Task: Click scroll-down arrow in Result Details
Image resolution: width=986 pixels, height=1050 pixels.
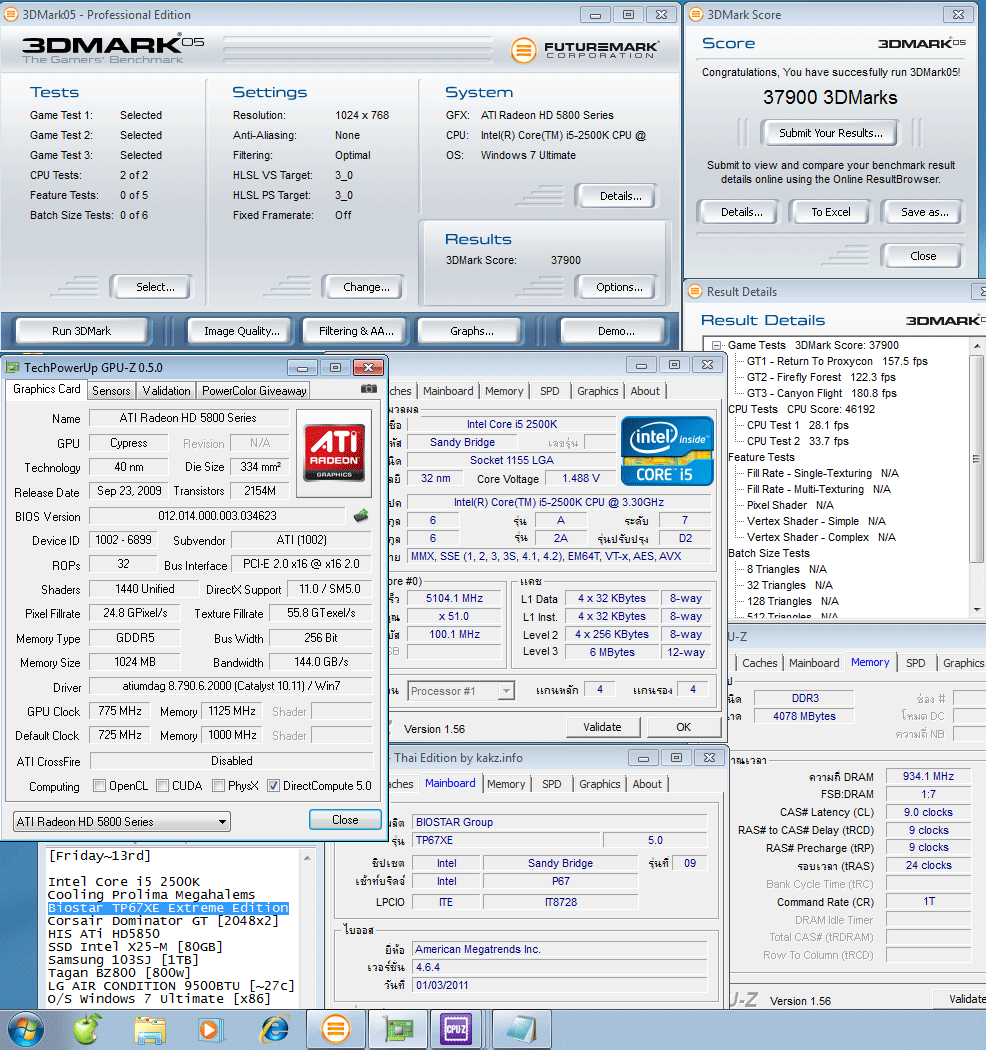Action: tap(977, 609)
